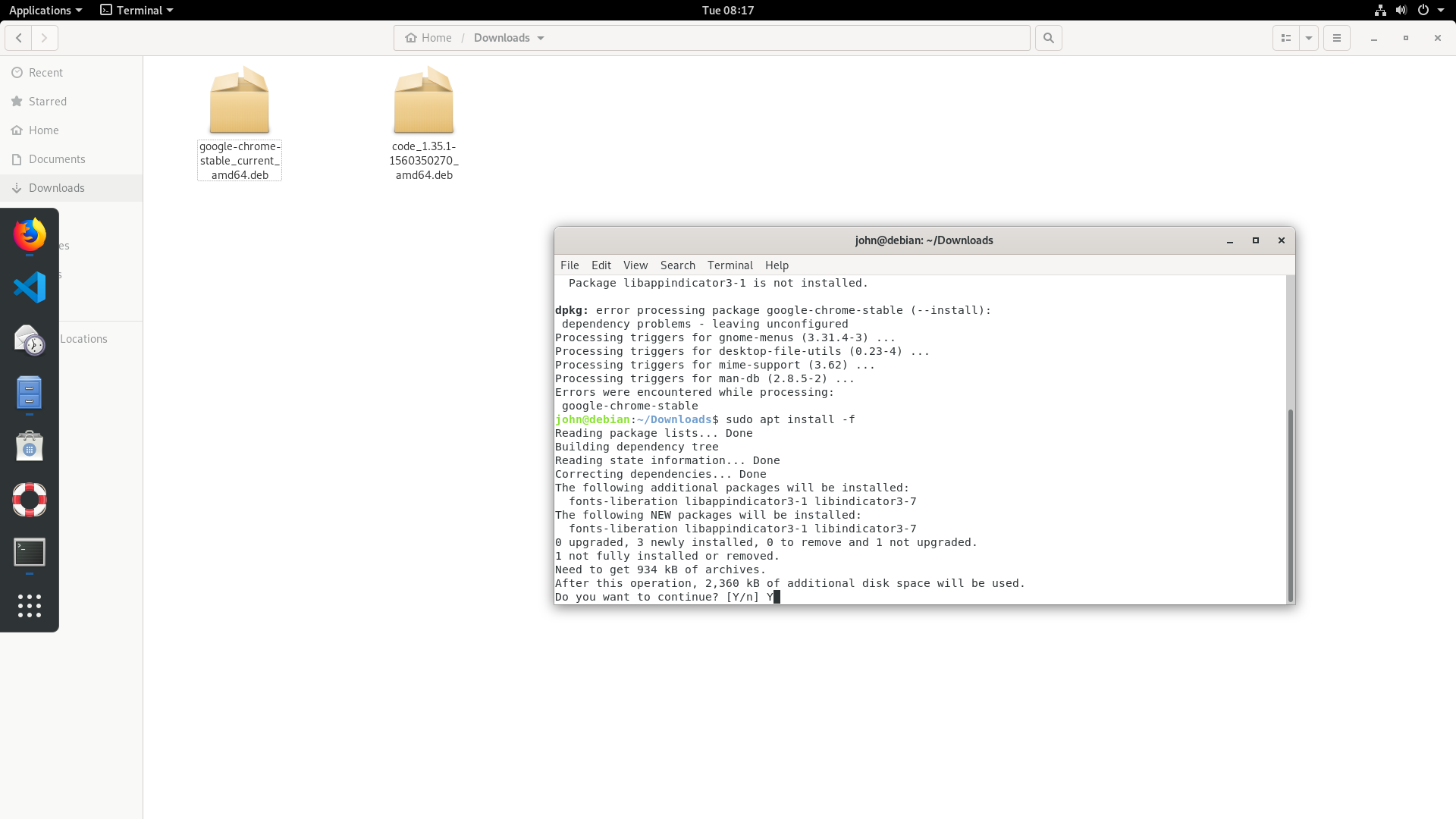
Task: Maximize the Files window
Action: (1406, 38)
